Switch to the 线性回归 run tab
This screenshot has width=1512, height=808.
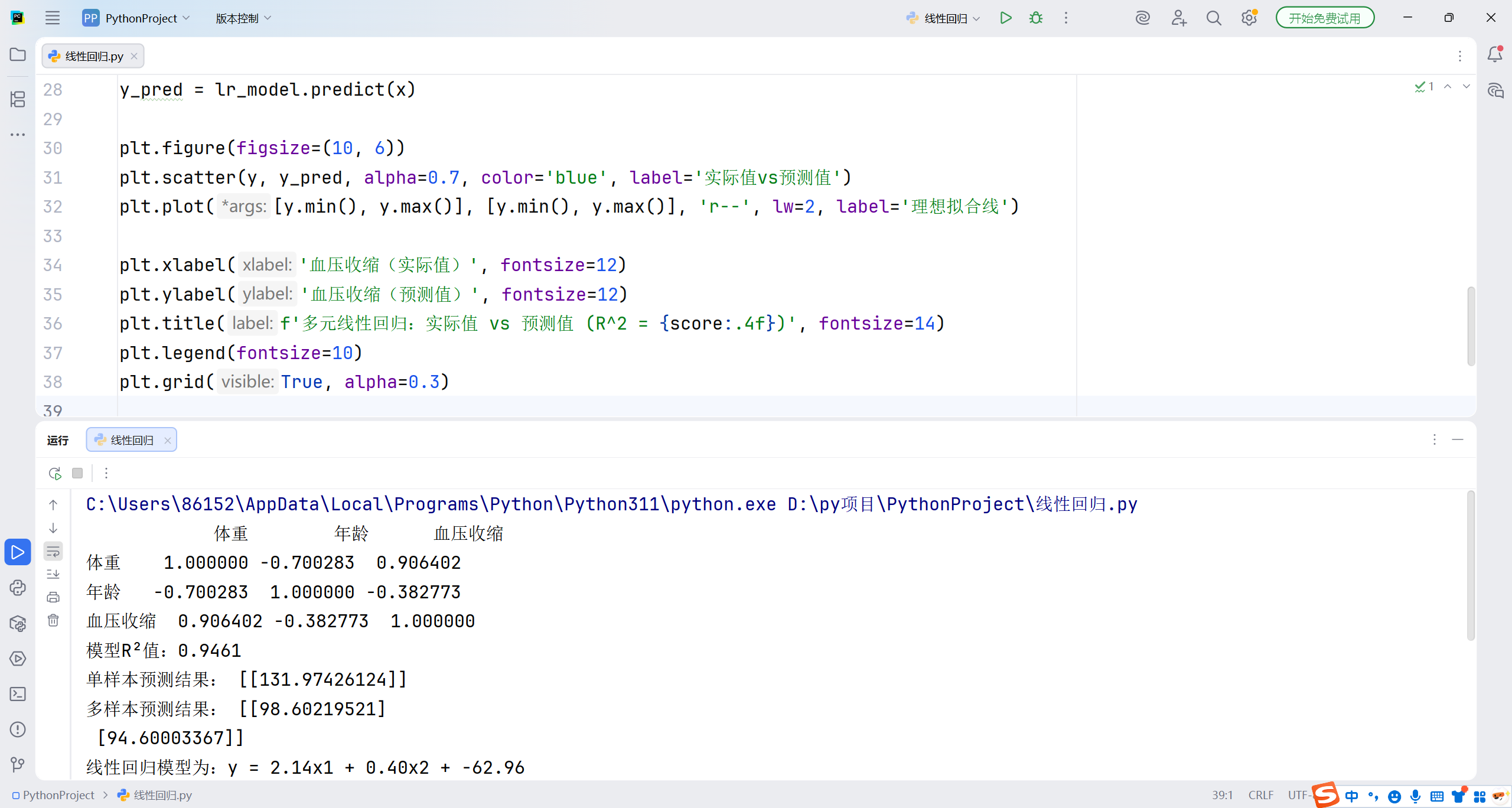(x=131, y=440)
